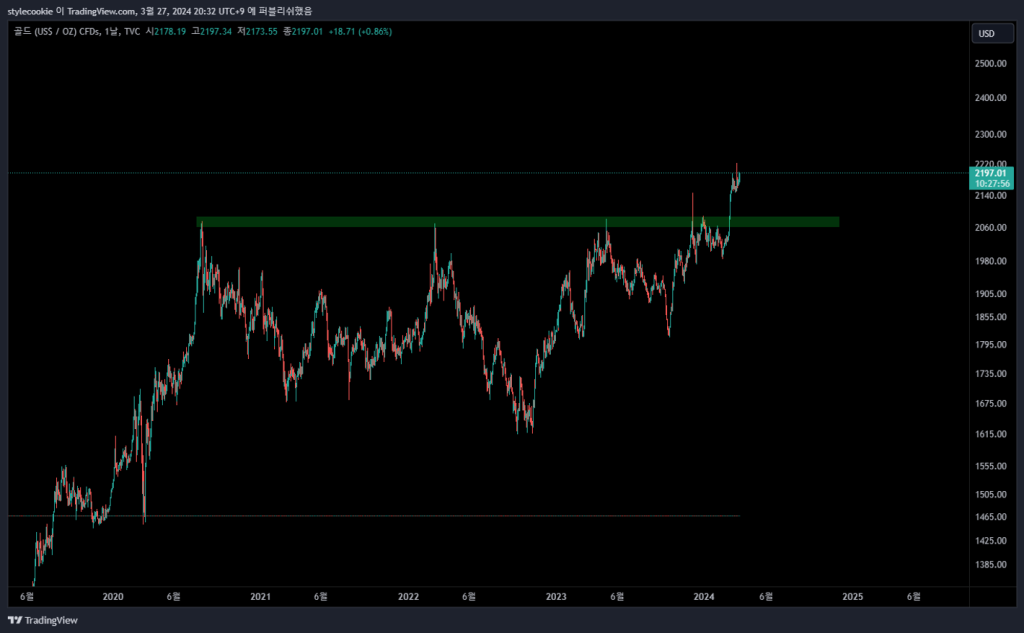Click the 2020 label on time axis

coord(113,596)
